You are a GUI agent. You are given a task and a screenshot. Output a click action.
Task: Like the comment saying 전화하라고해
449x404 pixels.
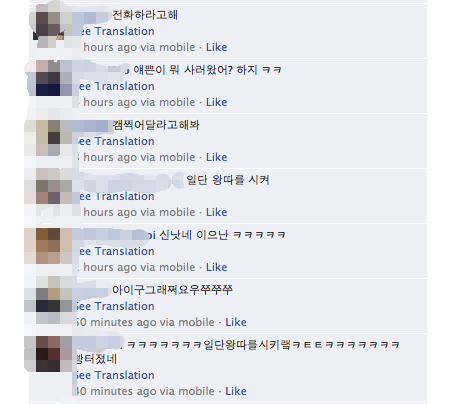point(217,47)
